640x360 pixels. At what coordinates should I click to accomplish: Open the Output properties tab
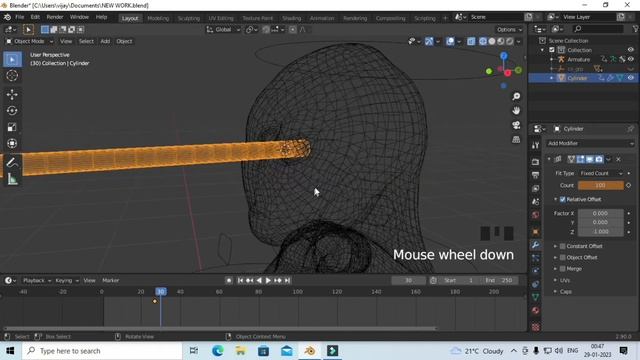pyautogui.click(x=536, y=175)
